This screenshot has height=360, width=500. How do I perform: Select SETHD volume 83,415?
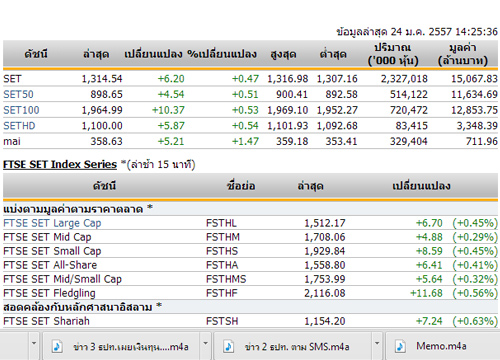click(412, 126)
